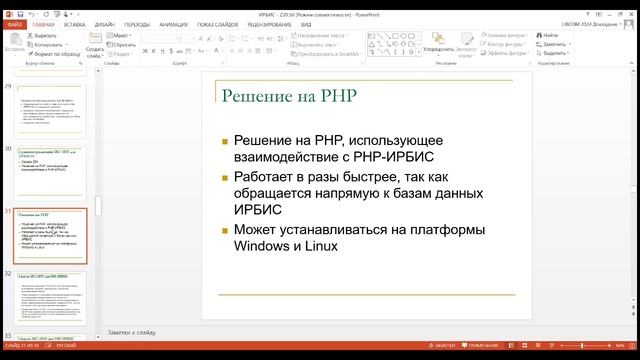Apply underline formatting (Ч)

tap(162, 51)
